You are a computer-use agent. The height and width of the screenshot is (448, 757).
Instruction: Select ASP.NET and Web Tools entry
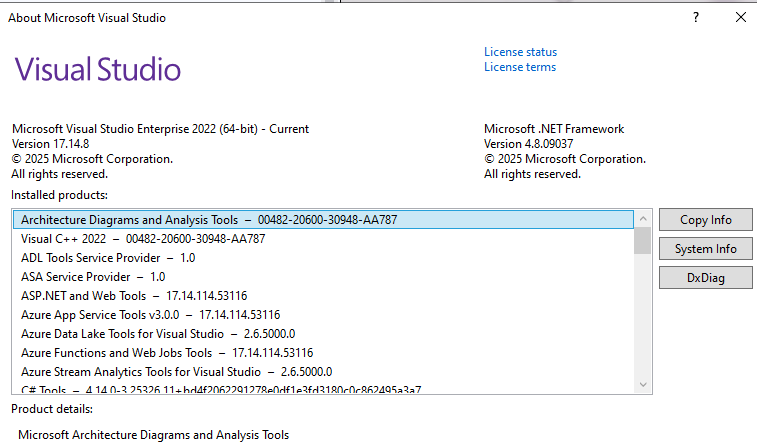(134, 296)
